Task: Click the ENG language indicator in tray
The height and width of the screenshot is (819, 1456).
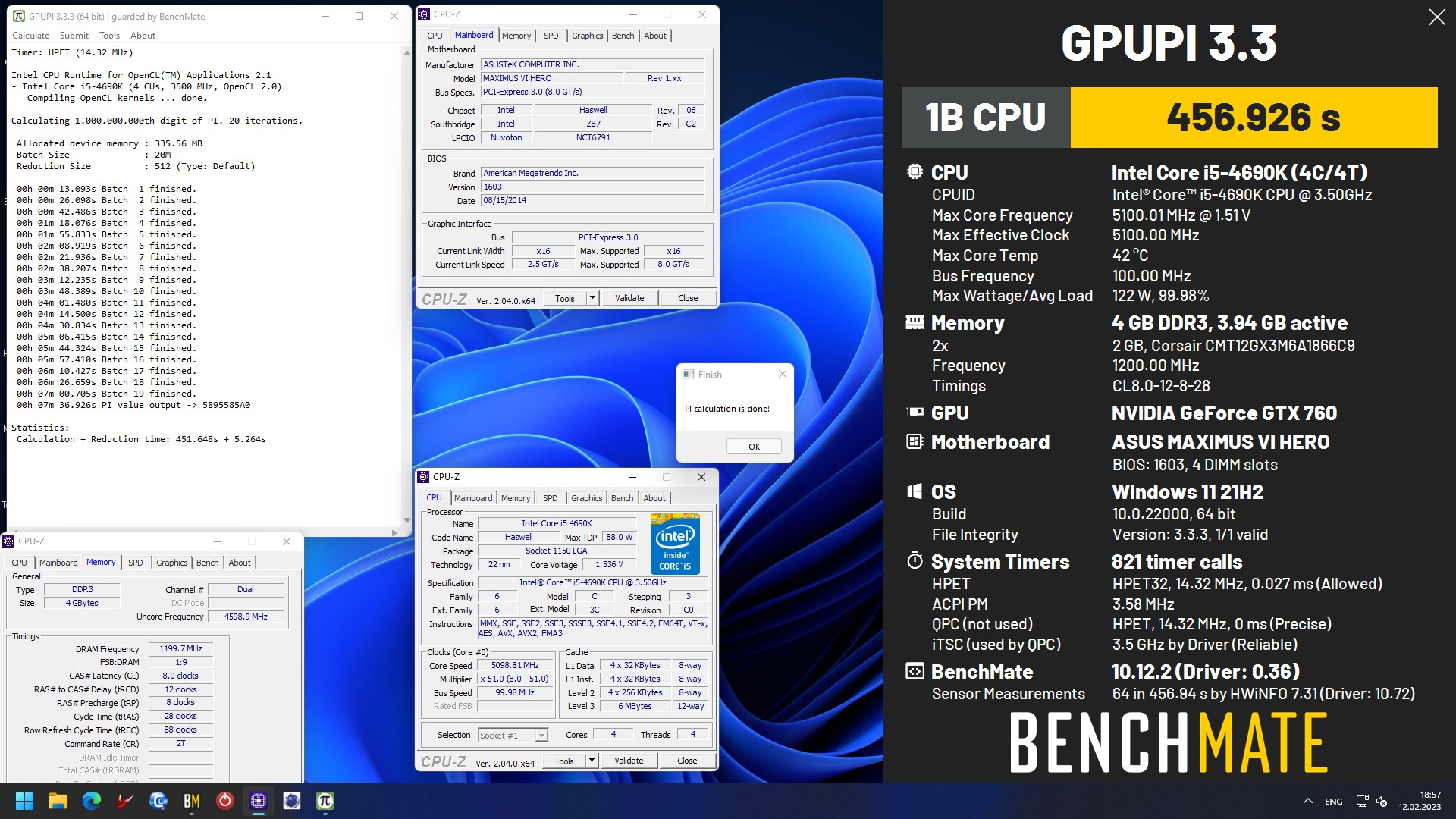Action: pyautogui.click(x=1333, y=802)
